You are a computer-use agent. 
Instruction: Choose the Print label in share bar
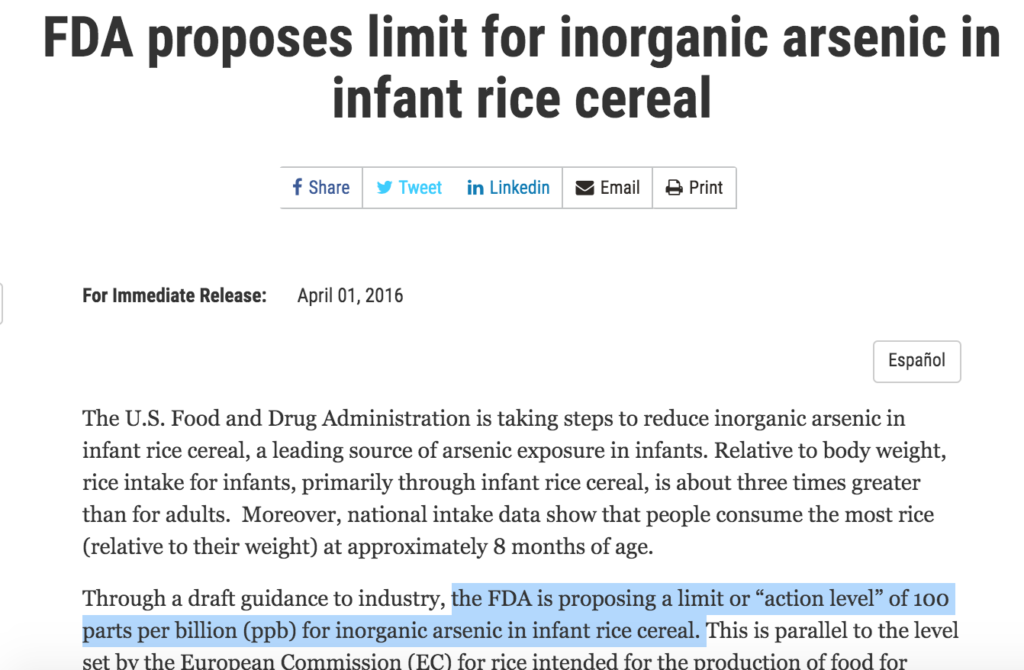[705, 188]
